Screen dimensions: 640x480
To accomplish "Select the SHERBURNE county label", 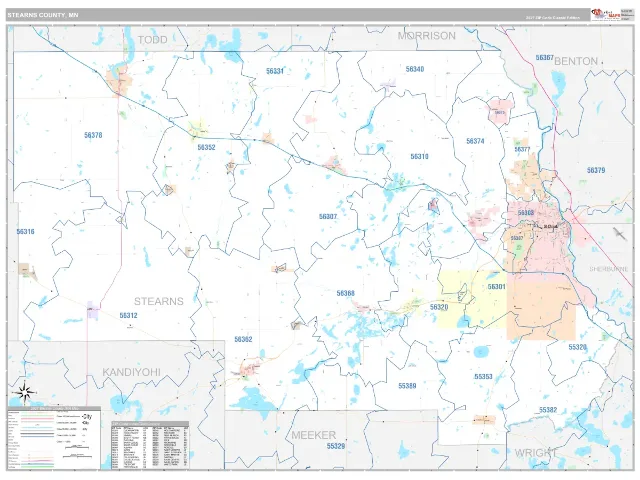I will (x=609, y=269).
